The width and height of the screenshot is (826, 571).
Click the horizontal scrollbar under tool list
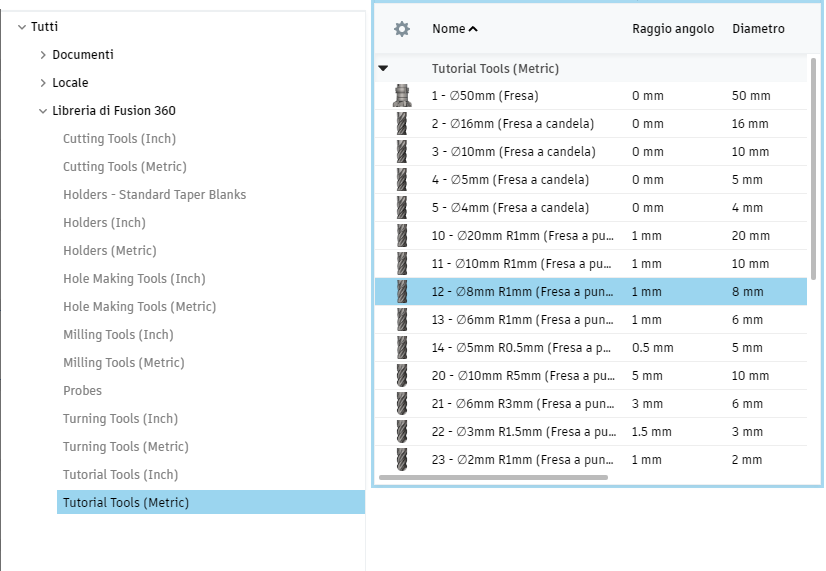click(x=493, y=478)
